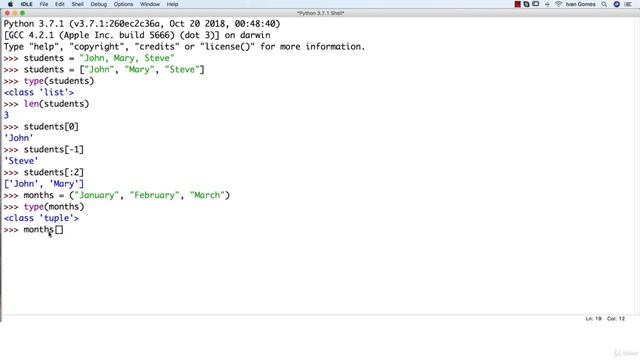640x360 pixels.
Task: Minimize the Python Shell window
Action: [x=15, y=13]
